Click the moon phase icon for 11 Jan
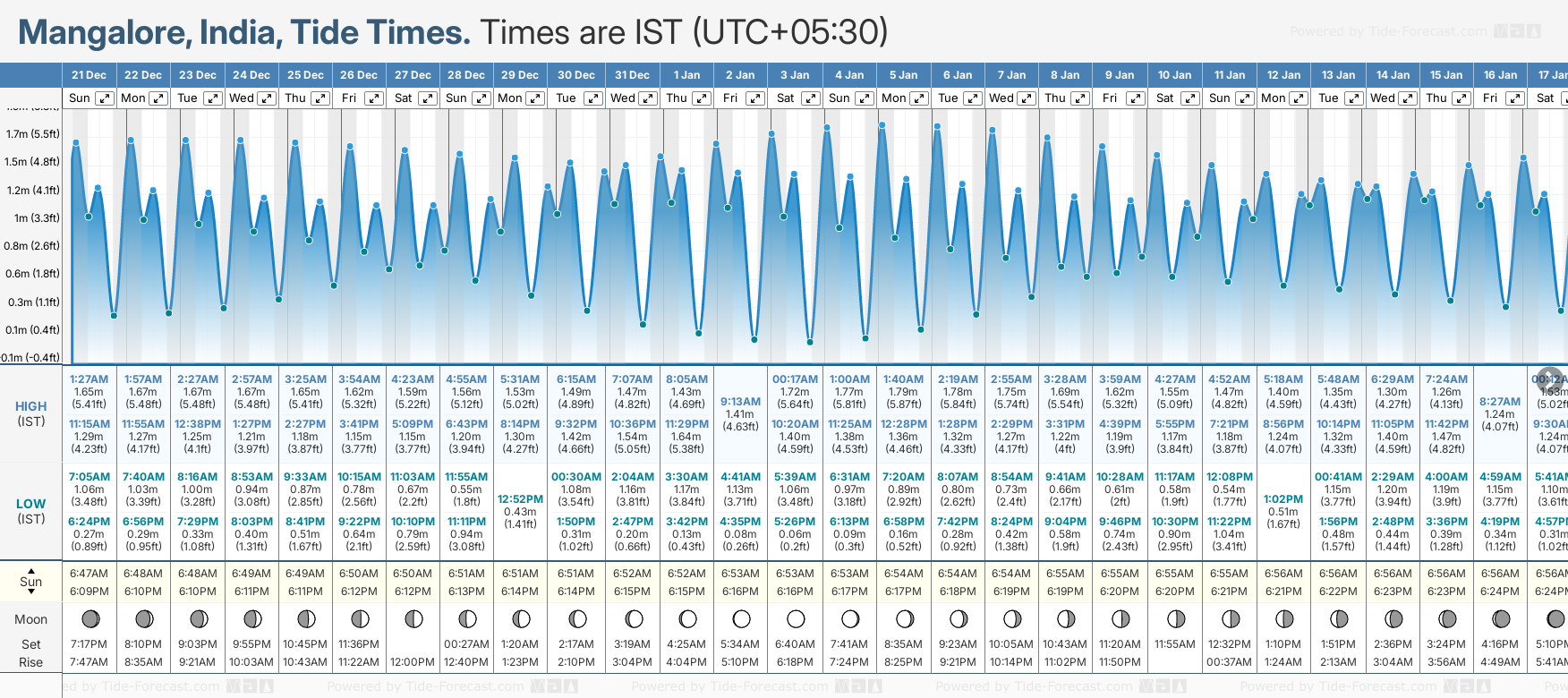Viewport: 1568px width, 698px height. (x=1230, y=618)
